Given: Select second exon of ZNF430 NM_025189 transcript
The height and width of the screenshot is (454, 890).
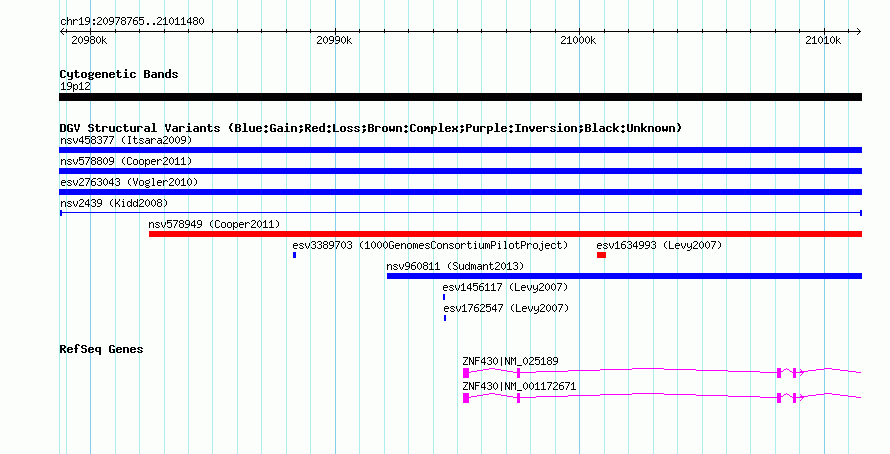Looking at the screenshot, I should (519, 373).
